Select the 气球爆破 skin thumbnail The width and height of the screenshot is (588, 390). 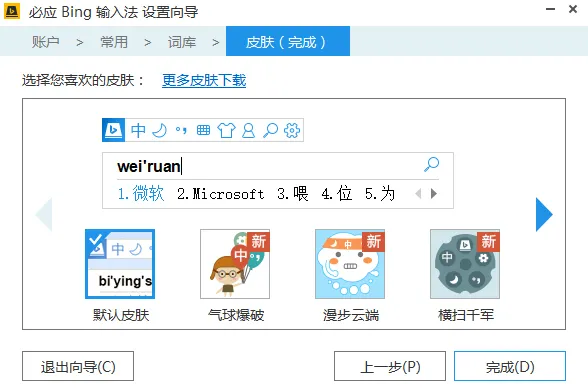(235, 264)
